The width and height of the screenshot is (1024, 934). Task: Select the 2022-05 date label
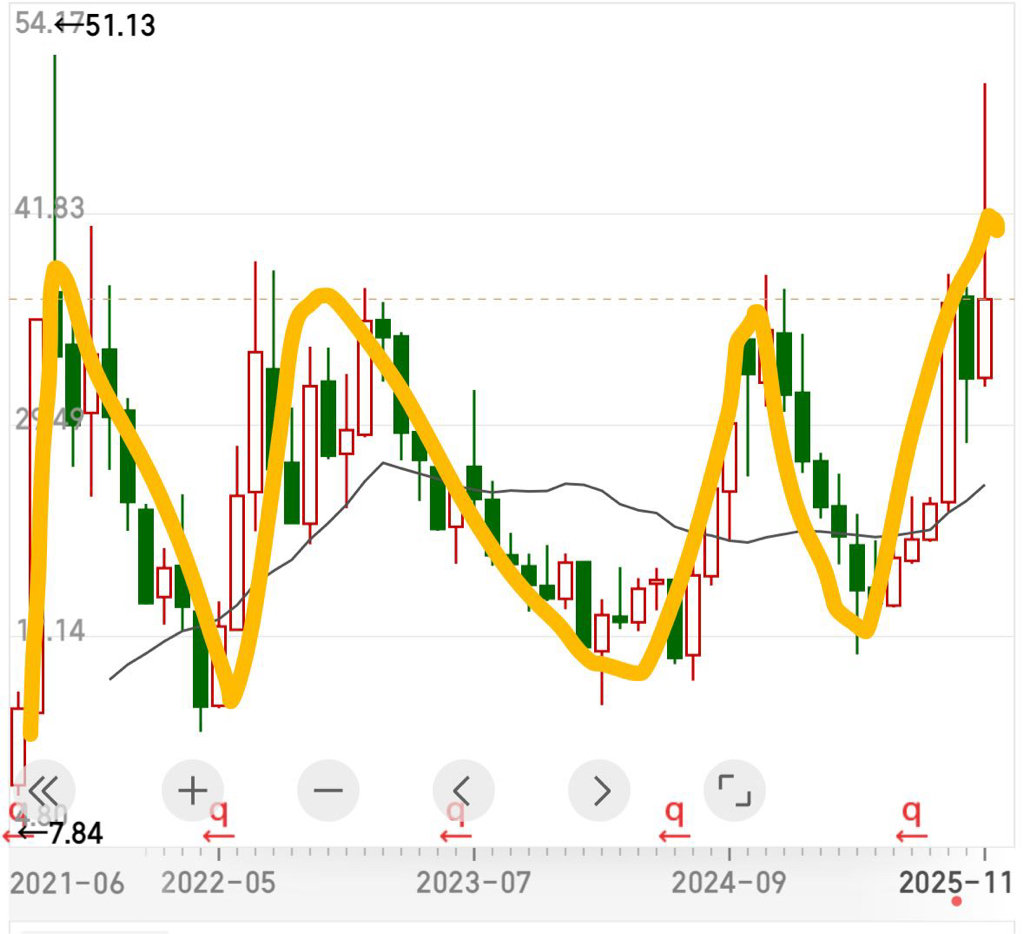[x=218, y=884]
